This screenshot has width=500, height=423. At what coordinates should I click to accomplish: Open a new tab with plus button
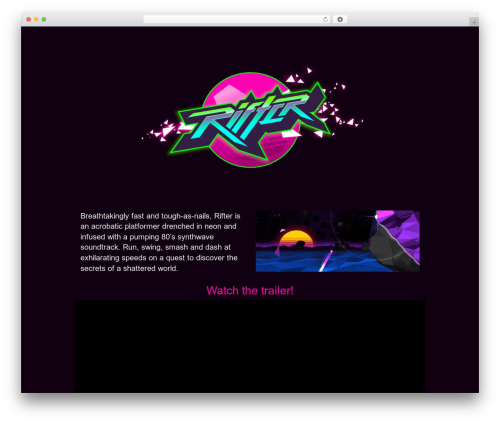pos(474,22)
